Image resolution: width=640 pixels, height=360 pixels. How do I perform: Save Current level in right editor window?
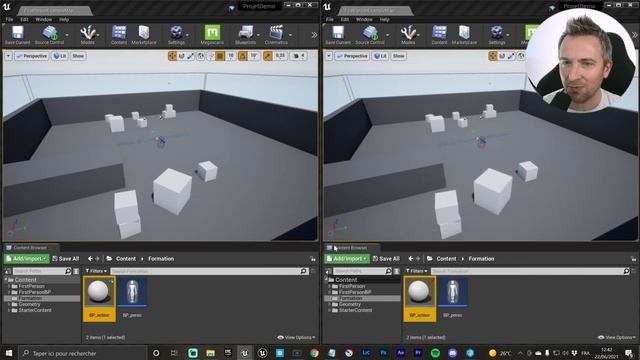[338, 35]
